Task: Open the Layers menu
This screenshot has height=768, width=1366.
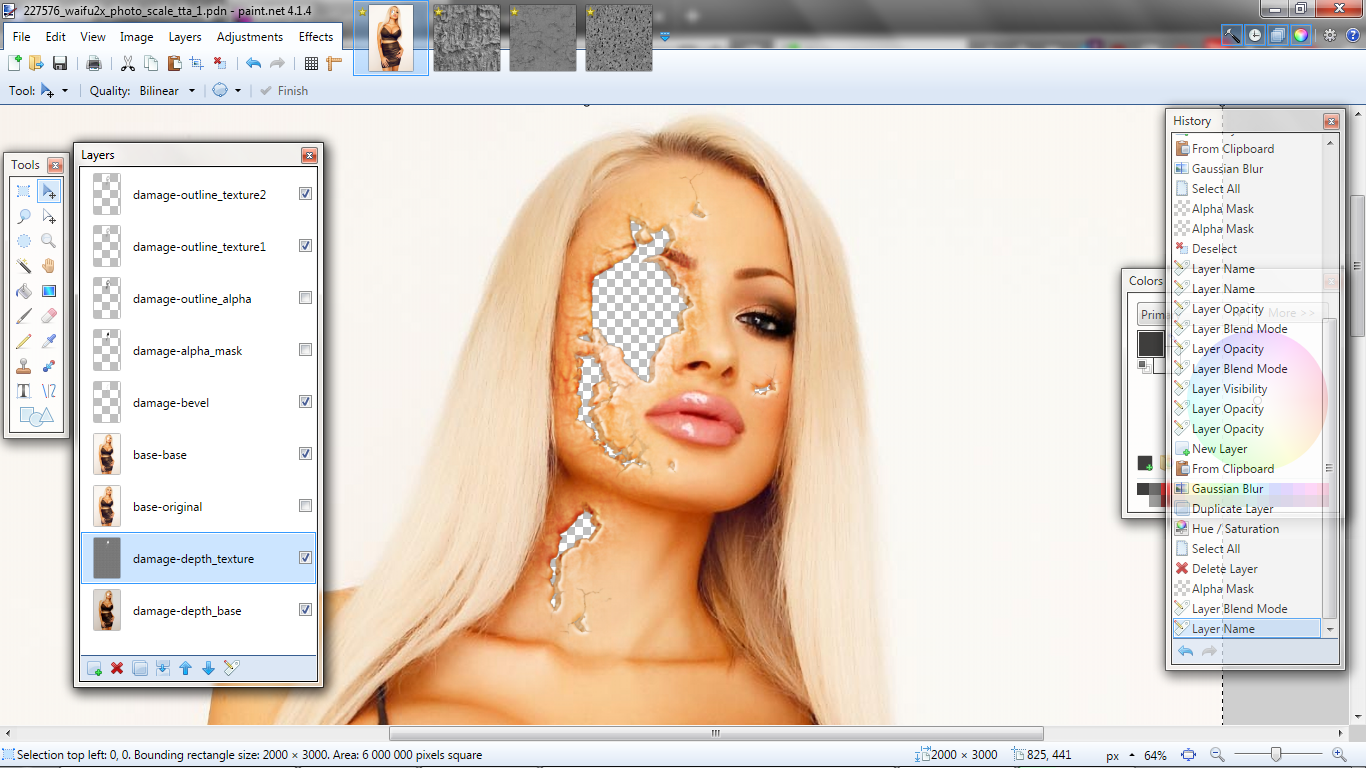Action: click(185, 37)
